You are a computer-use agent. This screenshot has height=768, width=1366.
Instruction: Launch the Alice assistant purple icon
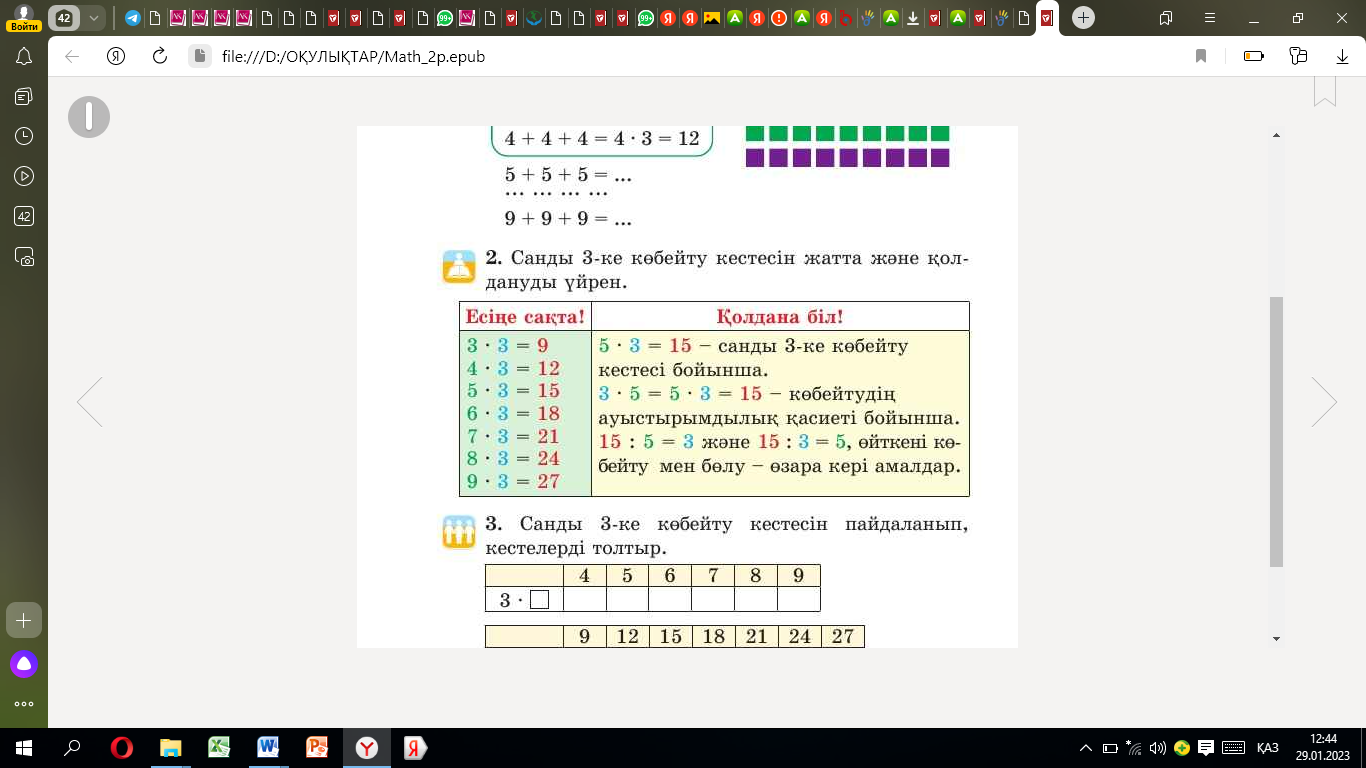pos(24,663)
